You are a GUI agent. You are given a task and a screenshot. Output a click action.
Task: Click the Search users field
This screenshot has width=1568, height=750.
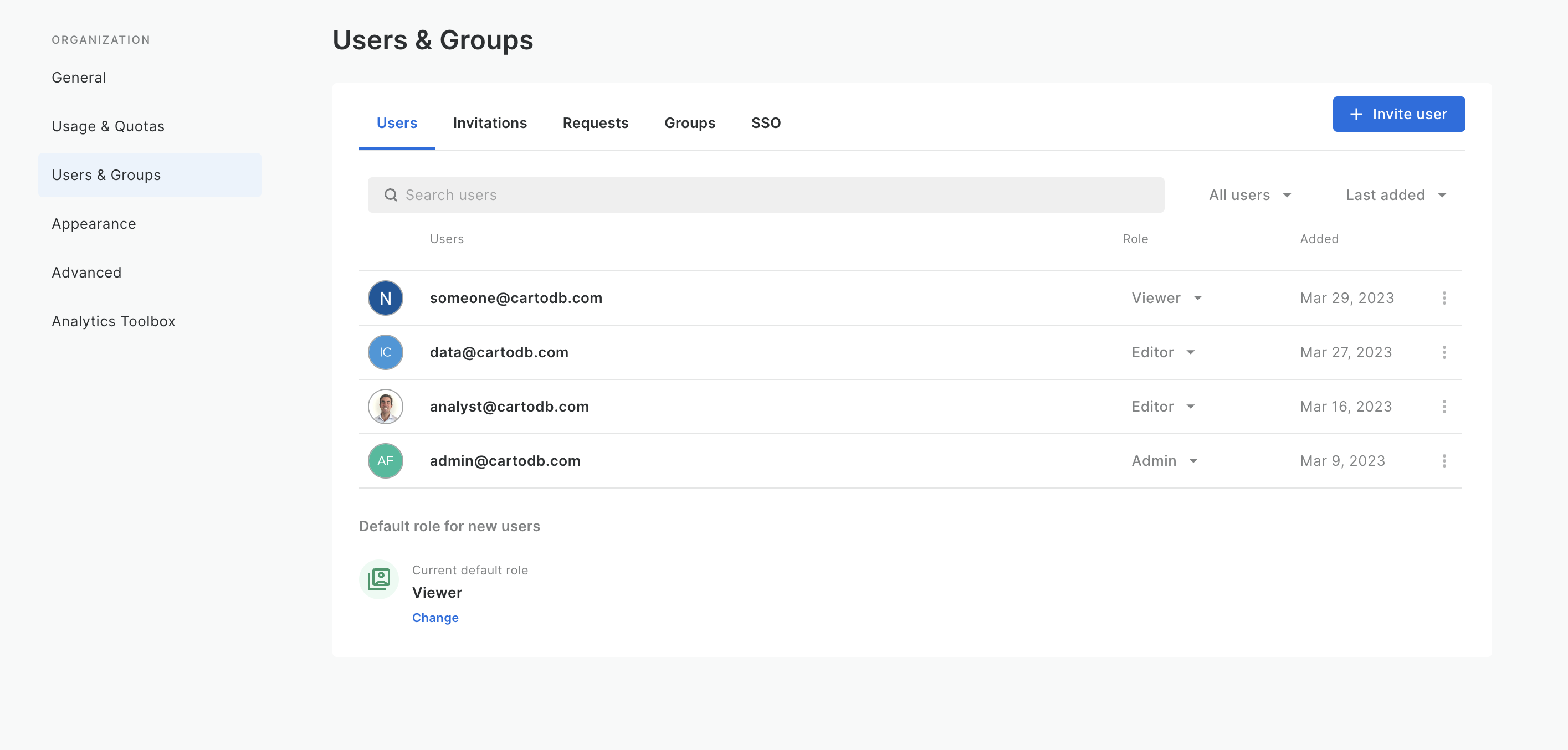pos(766,195)
